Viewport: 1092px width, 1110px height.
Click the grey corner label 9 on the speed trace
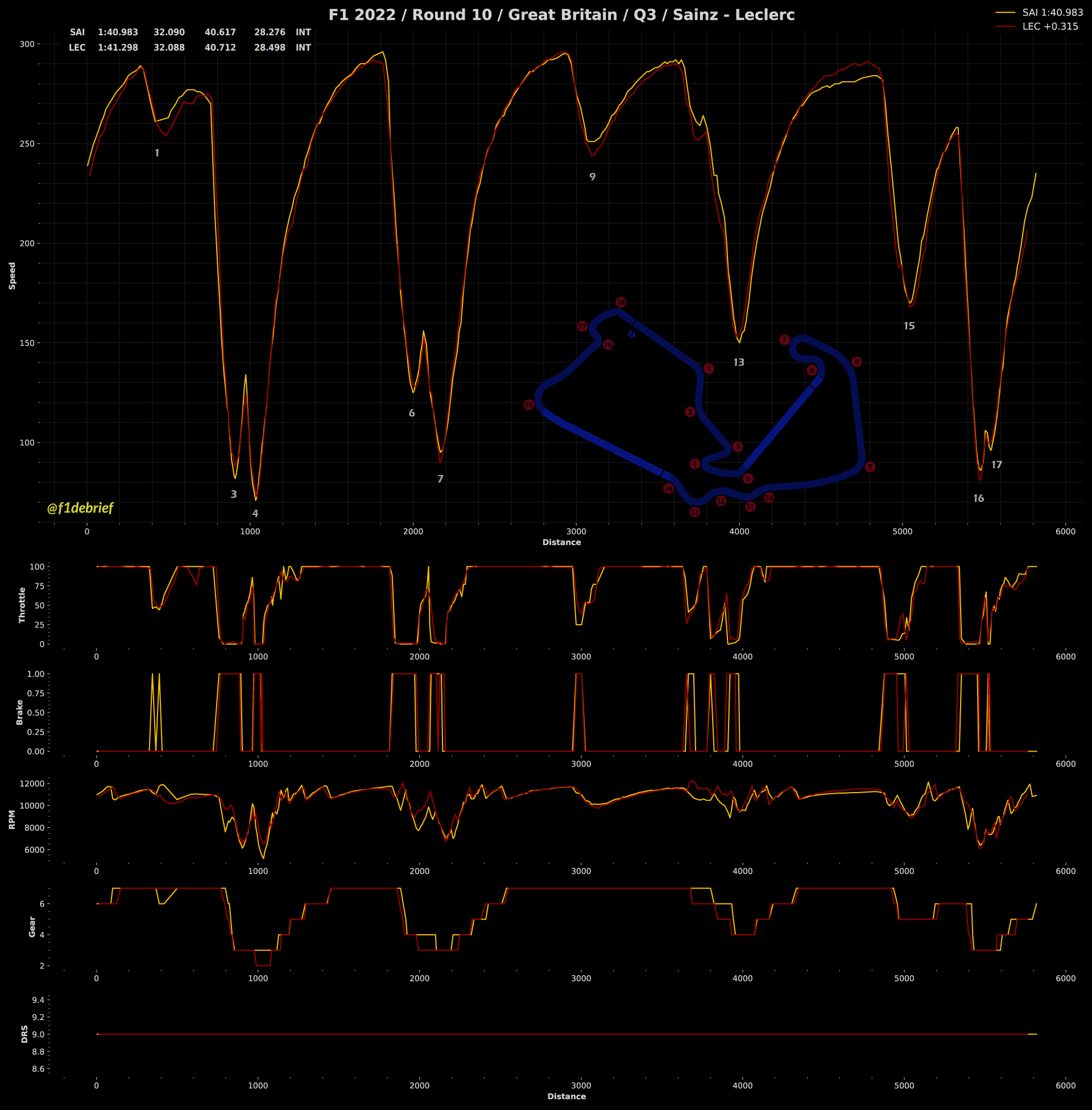[x=593, y=177]
